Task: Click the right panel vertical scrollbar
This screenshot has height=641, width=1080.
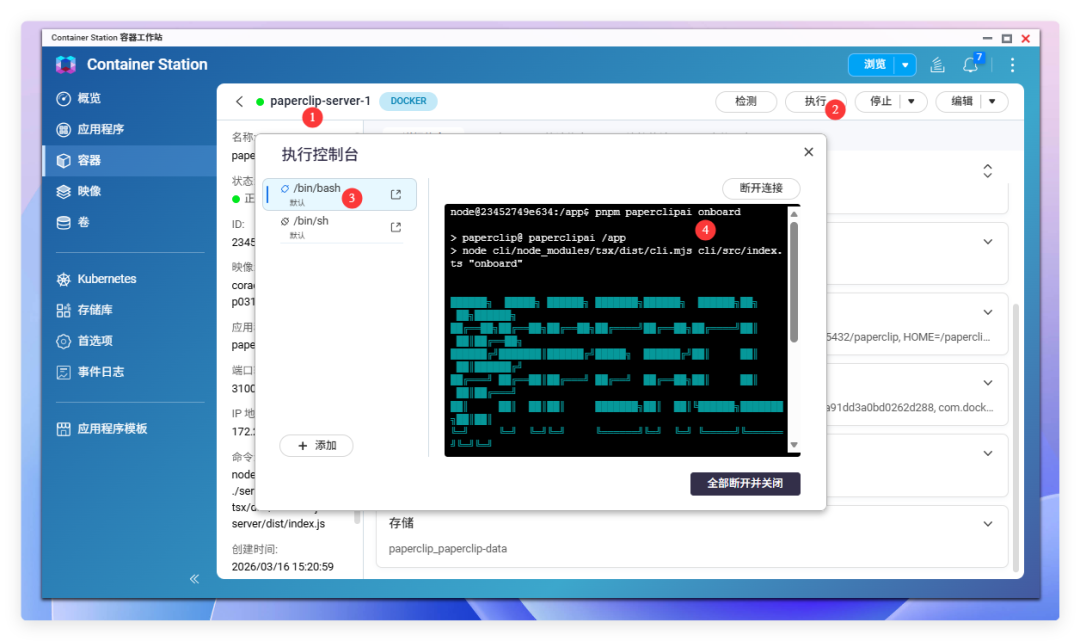Action: (1016, 437)
